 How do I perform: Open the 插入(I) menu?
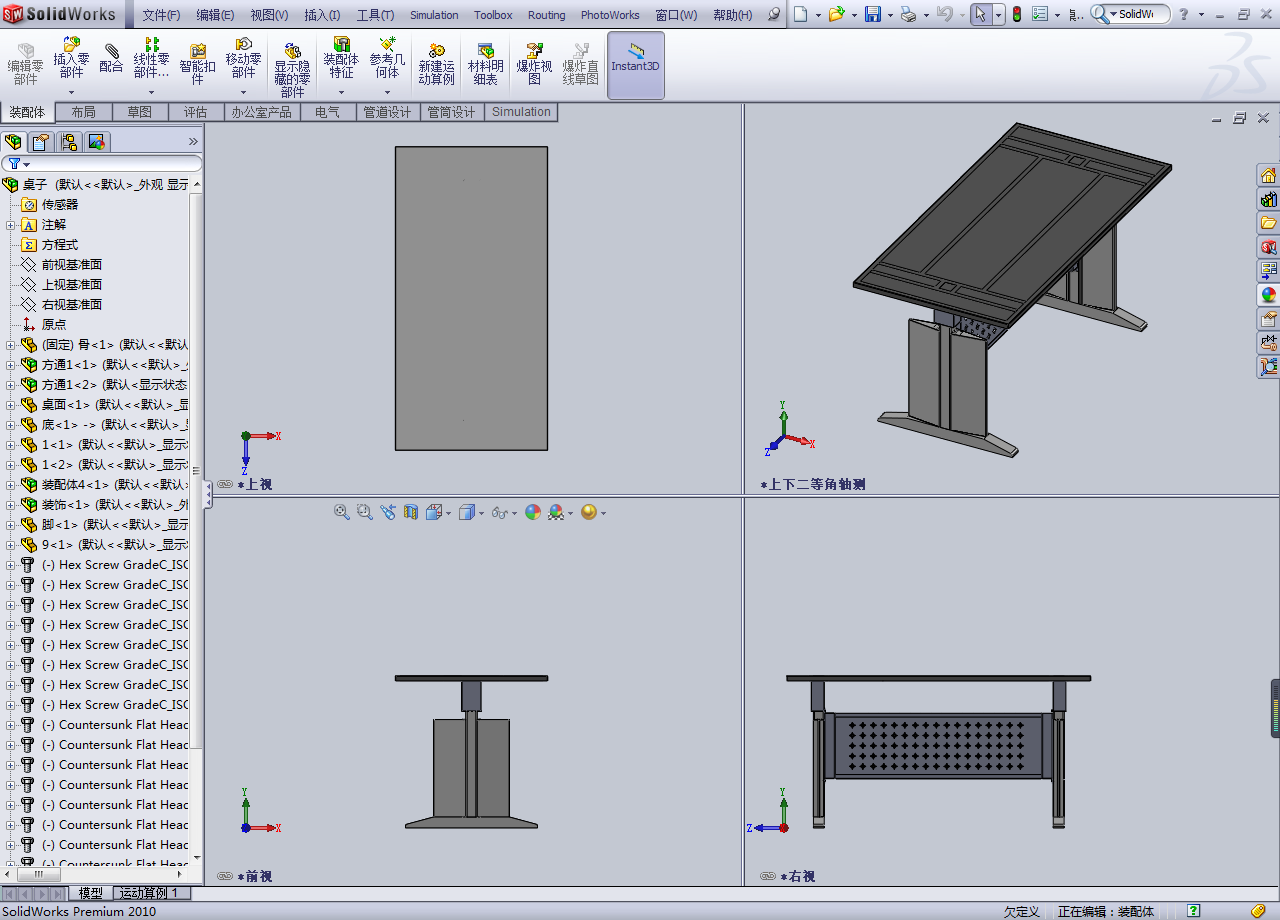pyautogui.click(x=322, y=15)
